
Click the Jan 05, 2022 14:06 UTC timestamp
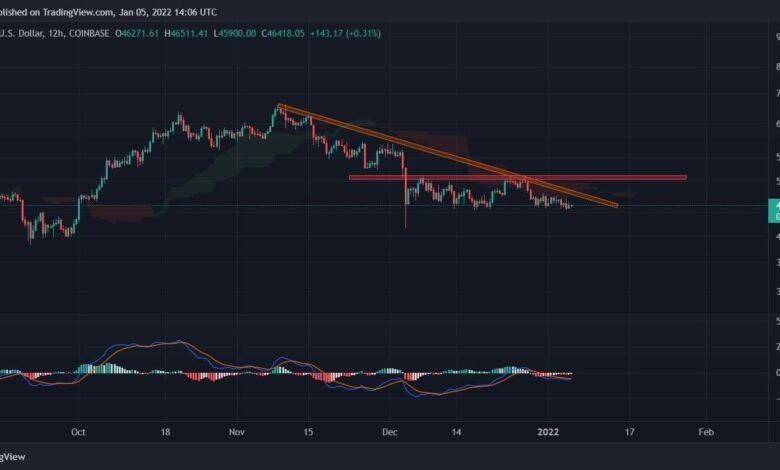tap(168, 12)
